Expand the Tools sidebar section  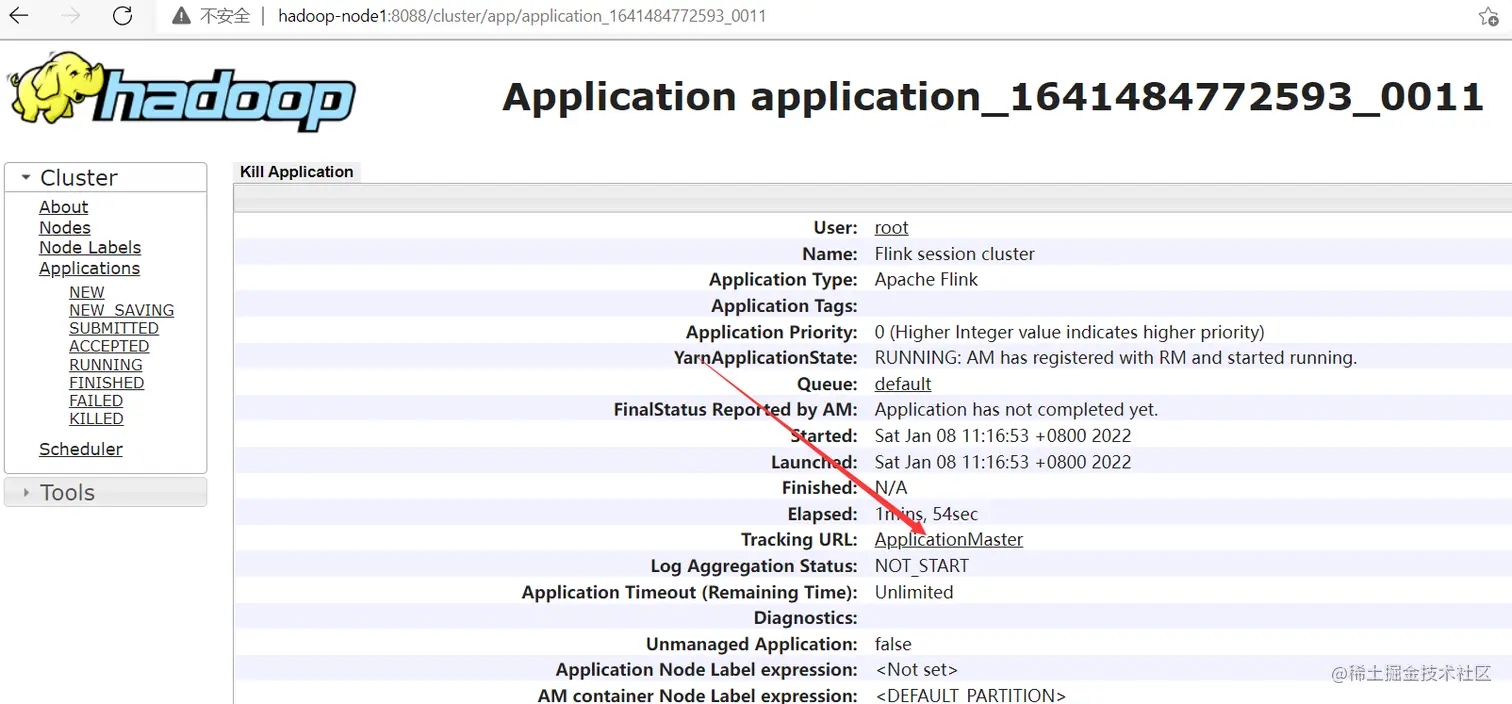click(106, 492)
